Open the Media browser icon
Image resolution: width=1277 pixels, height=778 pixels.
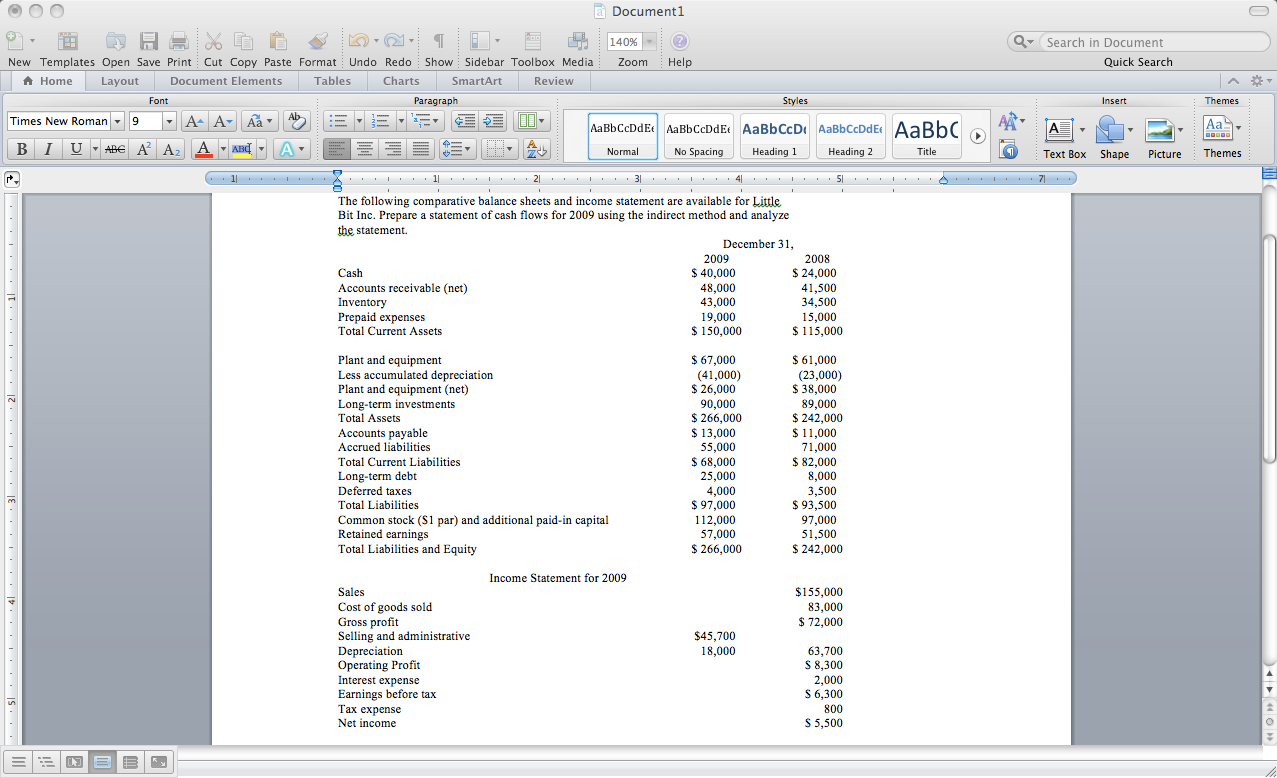[578, 41]
